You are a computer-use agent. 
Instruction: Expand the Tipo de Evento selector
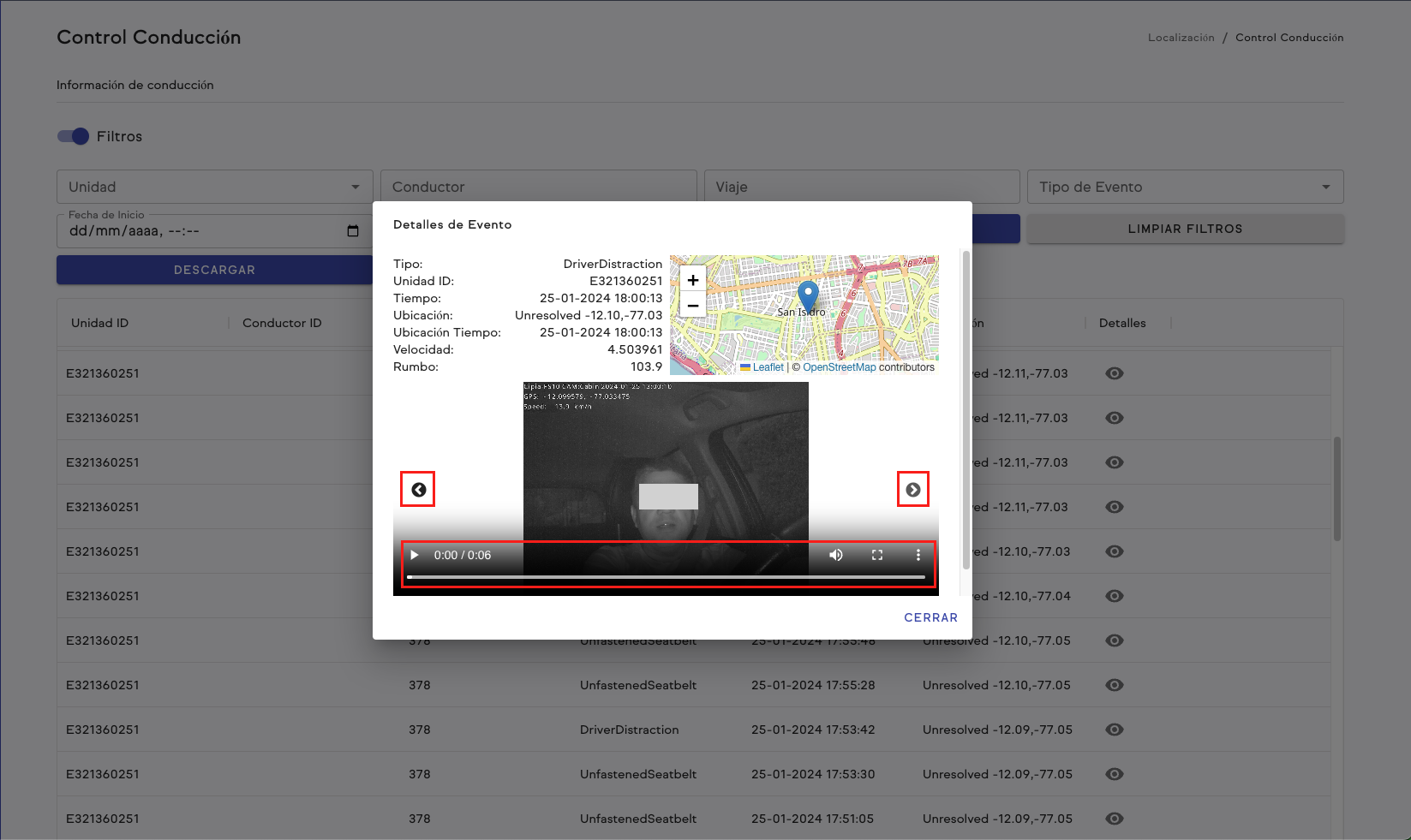click(x=1324, y=186)
